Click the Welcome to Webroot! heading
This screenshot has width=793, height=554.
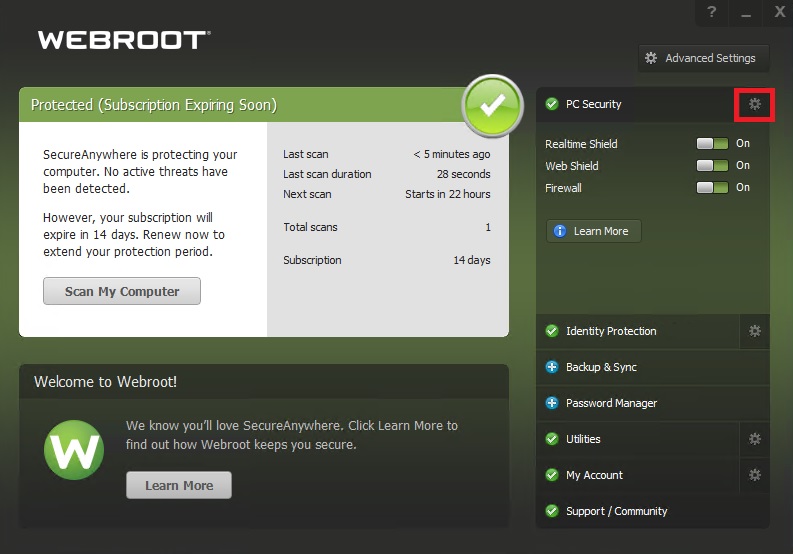point(105,381)
